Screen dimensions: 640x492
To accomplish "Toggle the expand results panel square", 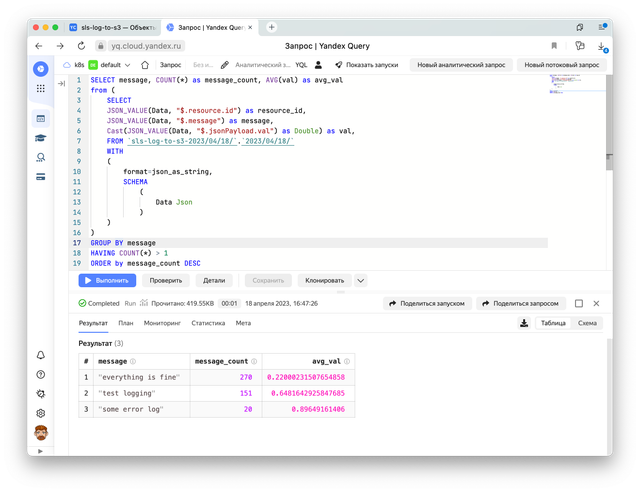I will click(x=578, y=303).
